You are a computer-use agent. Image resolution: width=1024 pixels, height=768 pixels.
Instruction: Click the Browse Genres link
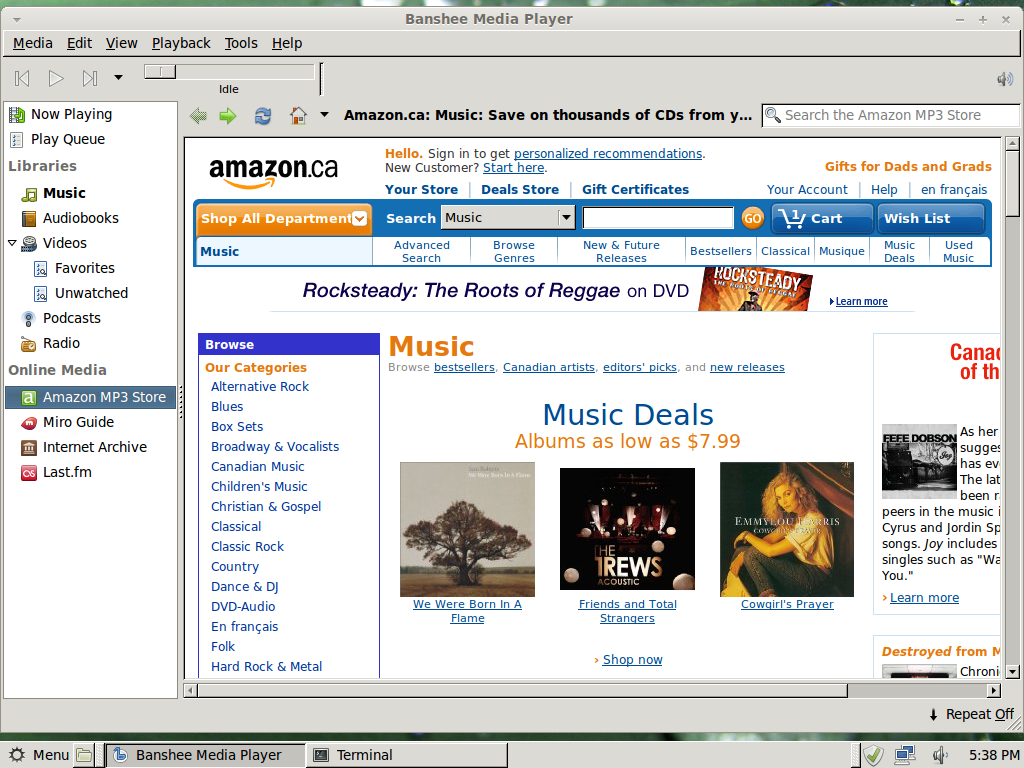pos(514,251)
